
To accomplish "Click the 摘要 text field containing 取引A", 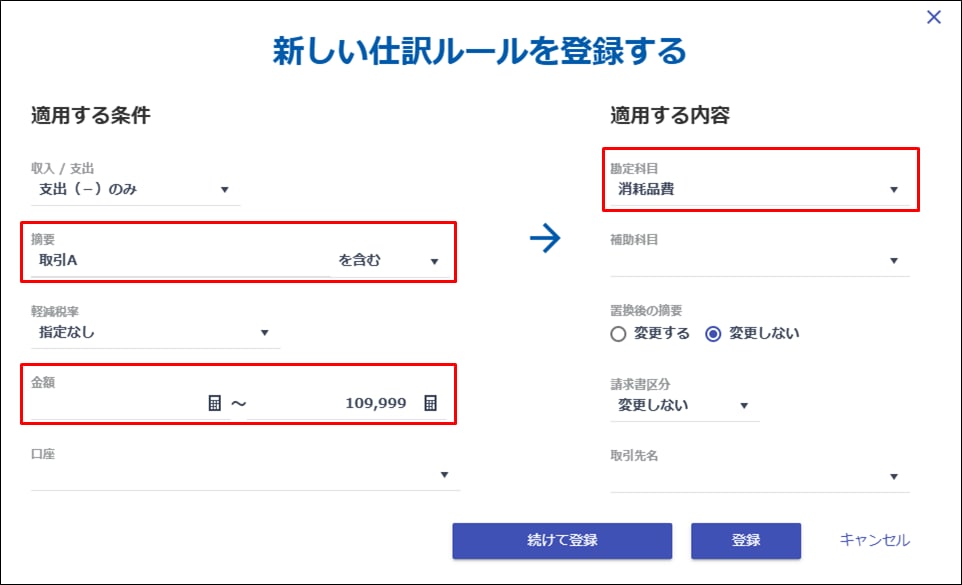I will point(180,261).
